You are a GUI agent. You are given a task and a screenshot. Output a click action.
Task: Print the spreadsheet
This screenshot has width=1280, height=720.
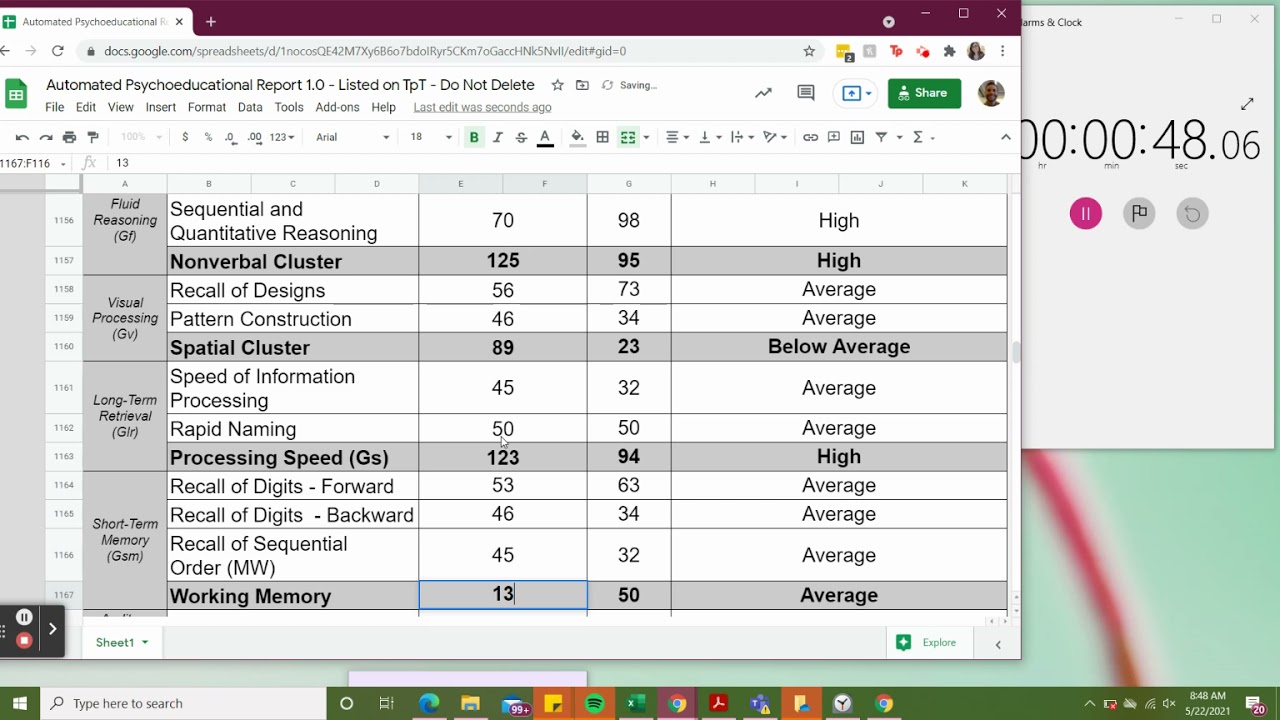(69, 137)
